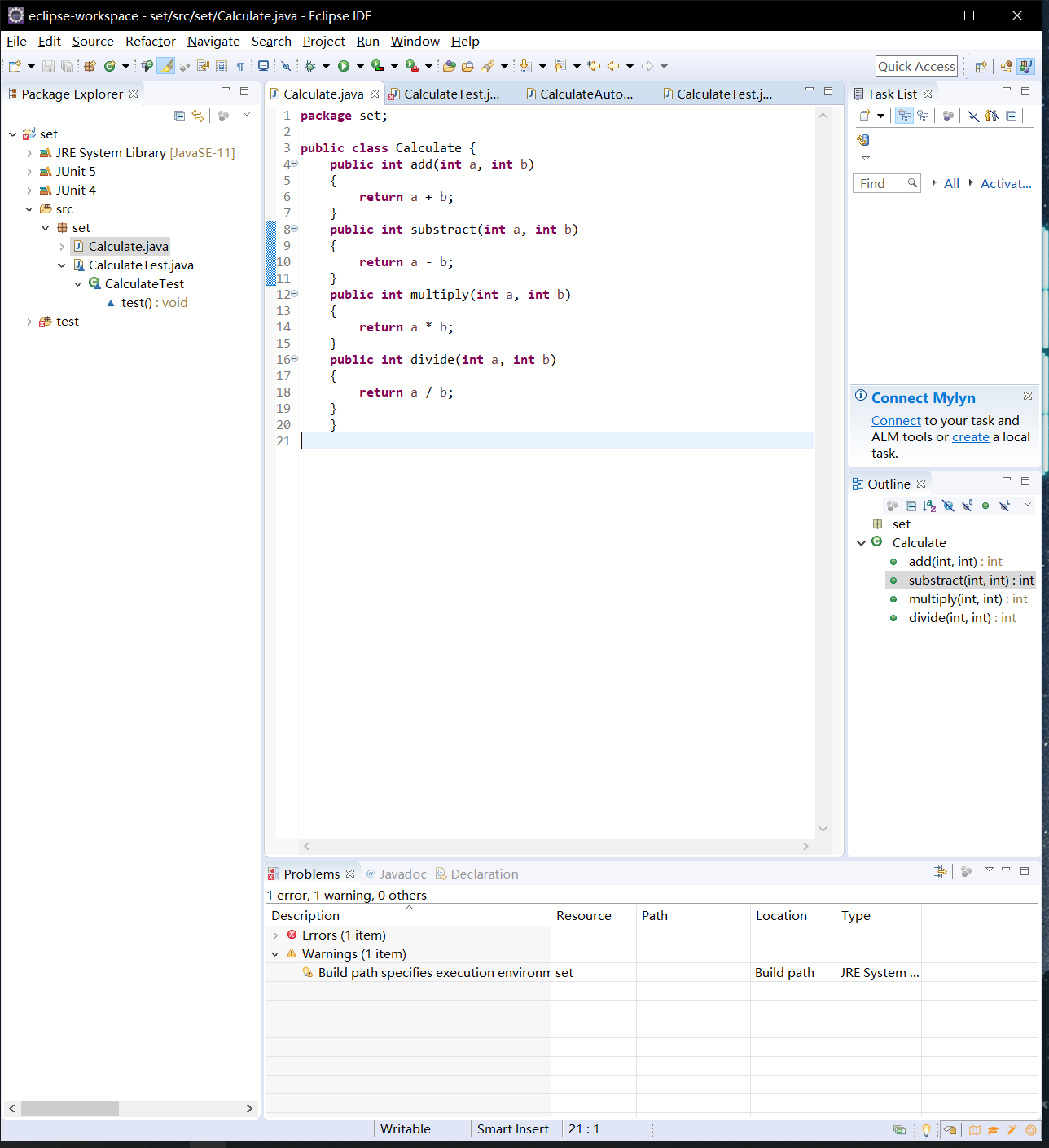Click the editor vertical scrollbar down arrow

coord(823,829)
